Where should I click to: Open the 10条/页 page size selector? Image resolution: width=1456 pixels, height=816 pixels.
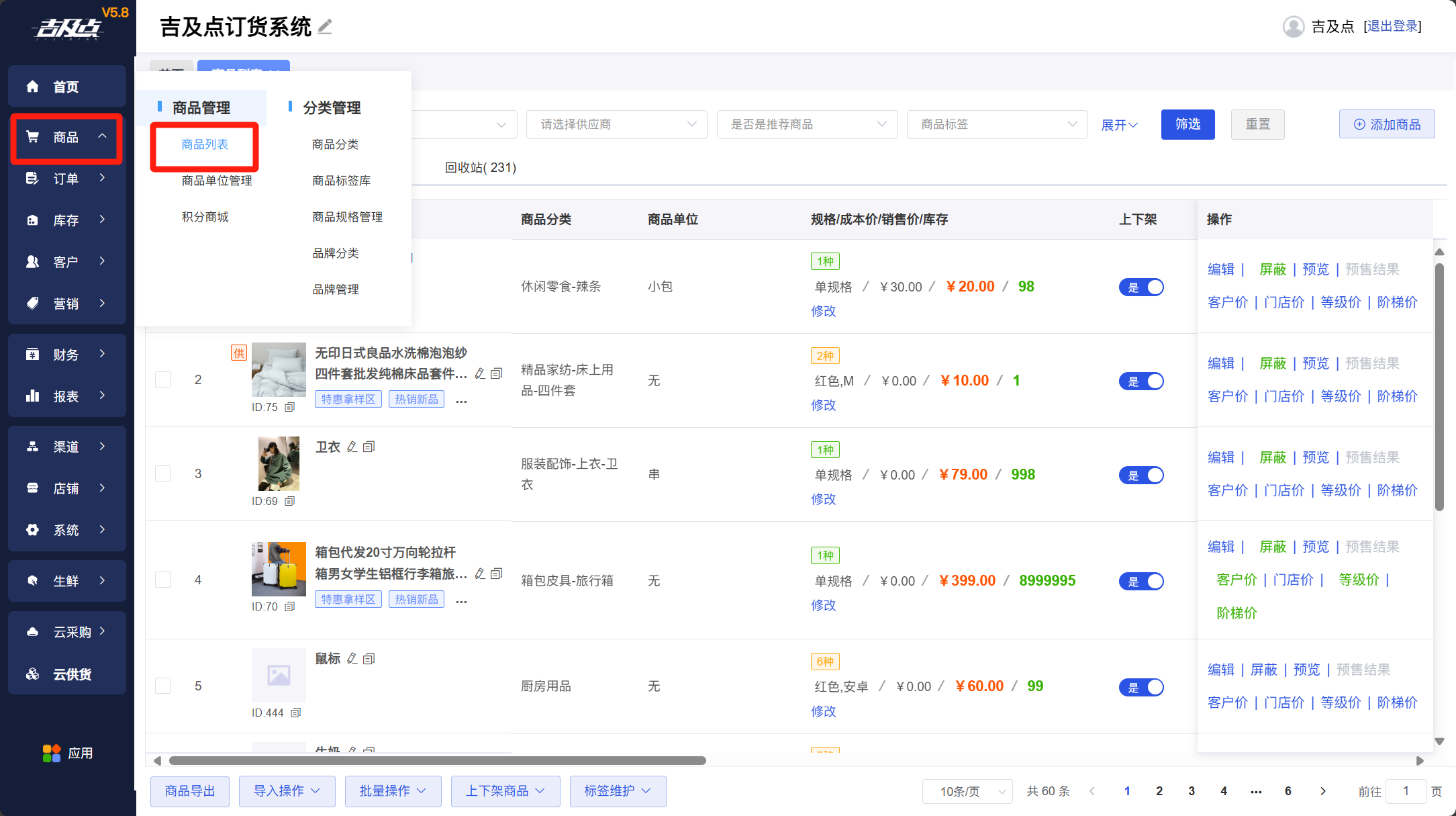pos(967,791)
